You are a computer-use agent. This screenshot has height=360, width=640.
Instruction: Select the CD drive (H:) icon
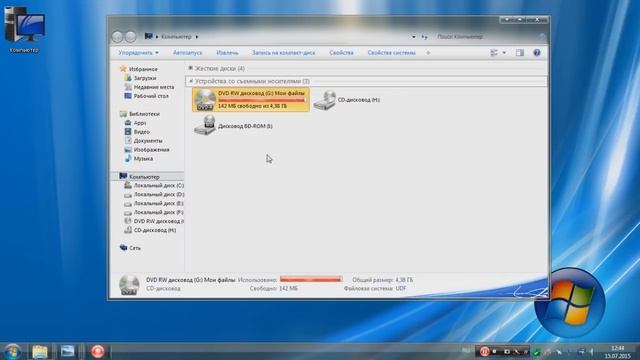tap(325, 100)
